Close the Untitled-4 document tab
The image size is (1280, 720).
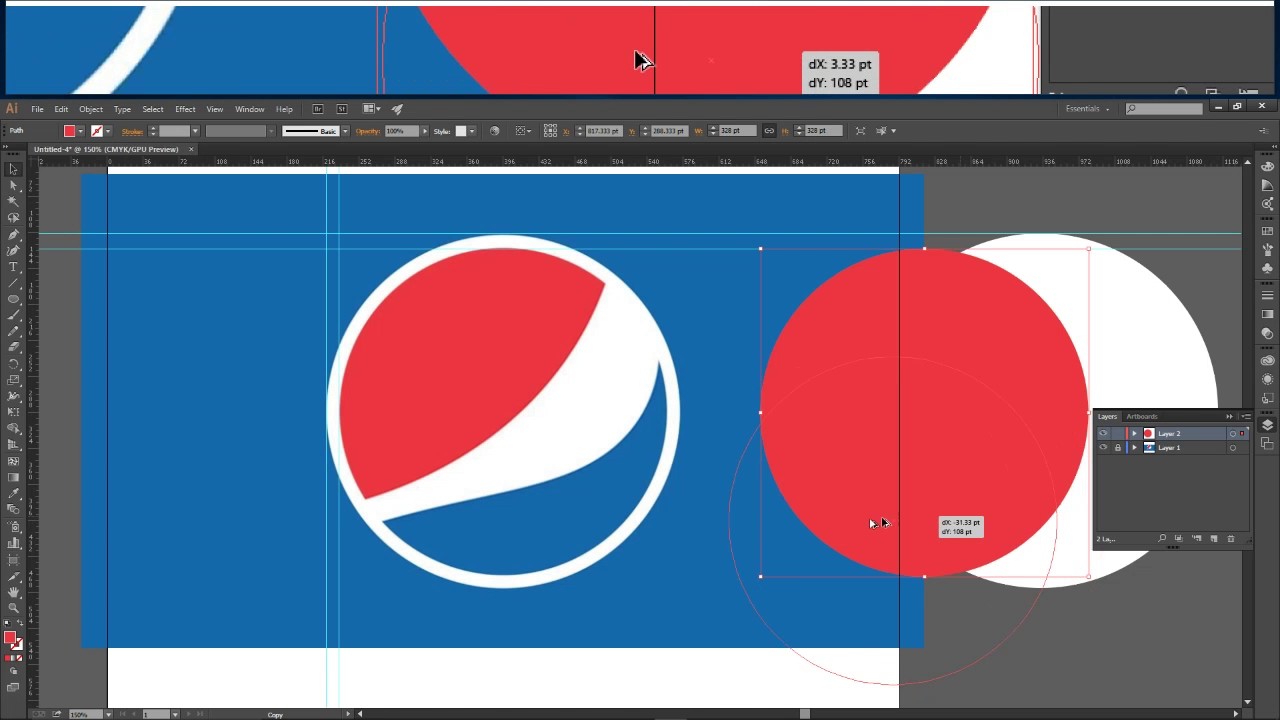tap(191, 149)
